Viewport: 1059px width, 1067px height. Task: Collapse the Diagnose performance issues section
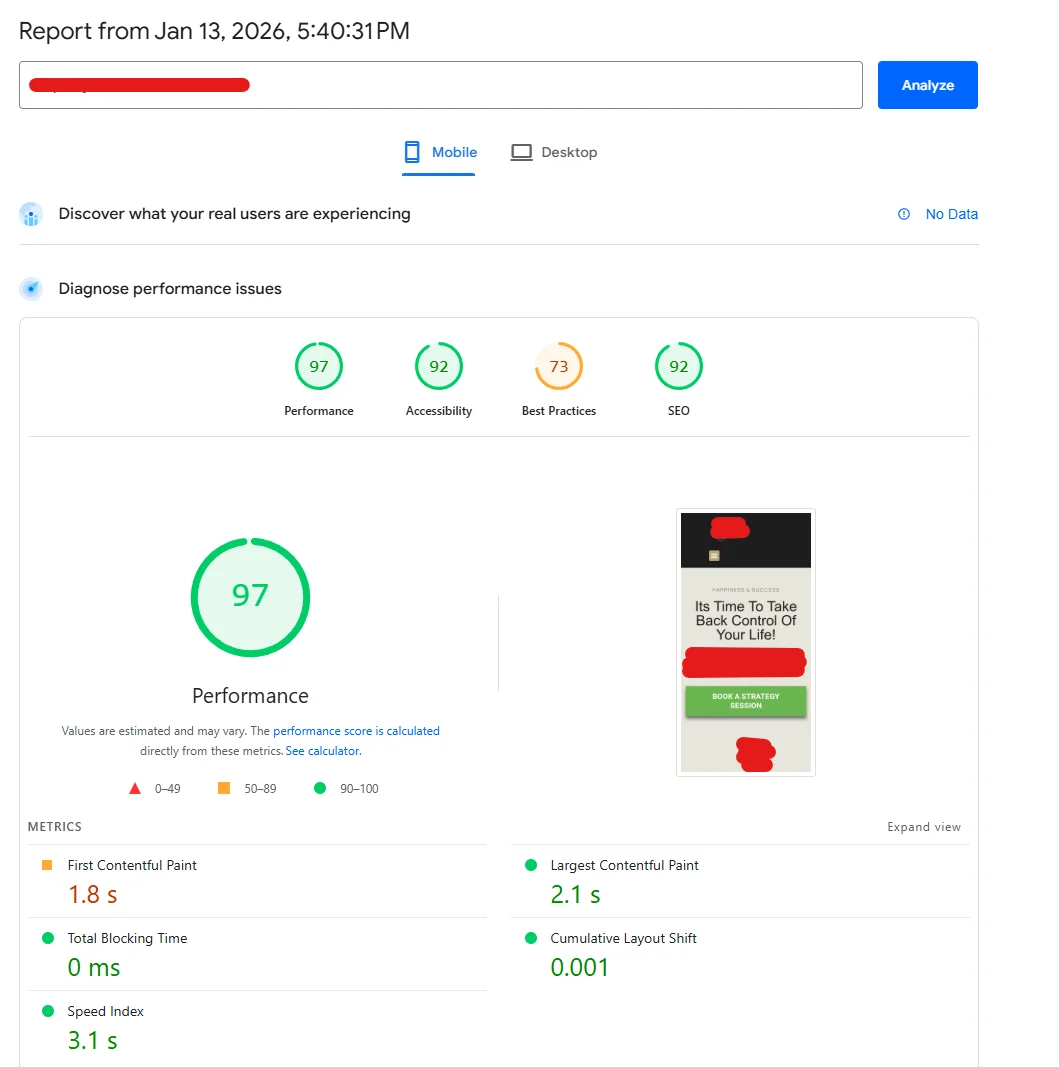coord(169,288)
